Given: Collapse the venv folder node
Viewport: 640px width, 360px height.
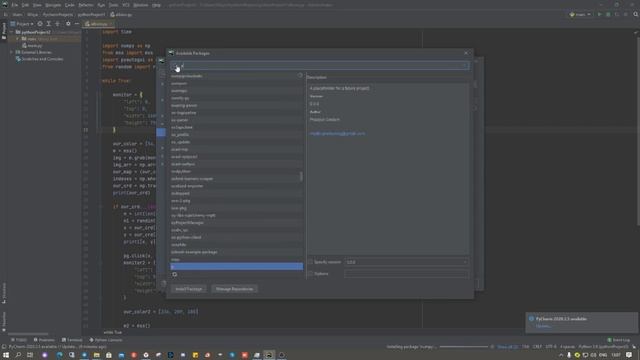Looking at the screenshot, I should coord(18,39).
